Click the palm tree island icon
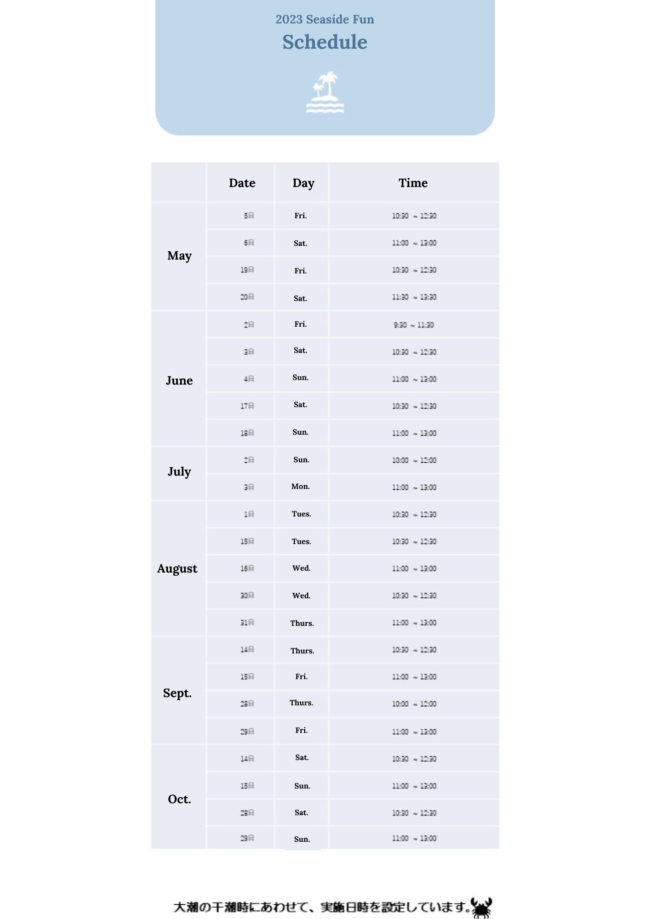Viewport: 650px width, 919px height. (x=325, y=93)
